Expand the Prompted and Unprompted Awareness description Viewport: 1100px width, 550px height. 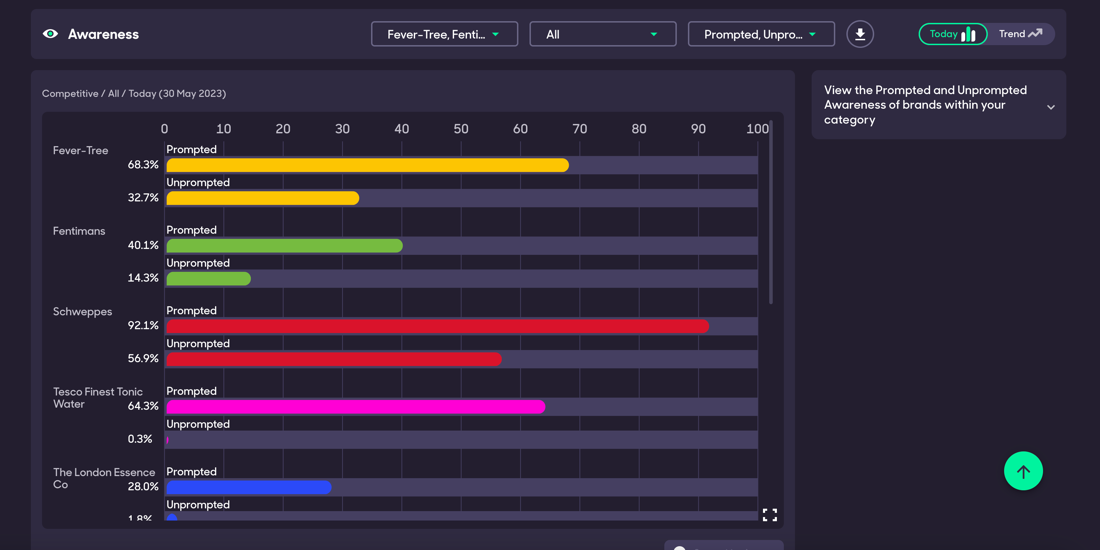tap(1050, 107)
